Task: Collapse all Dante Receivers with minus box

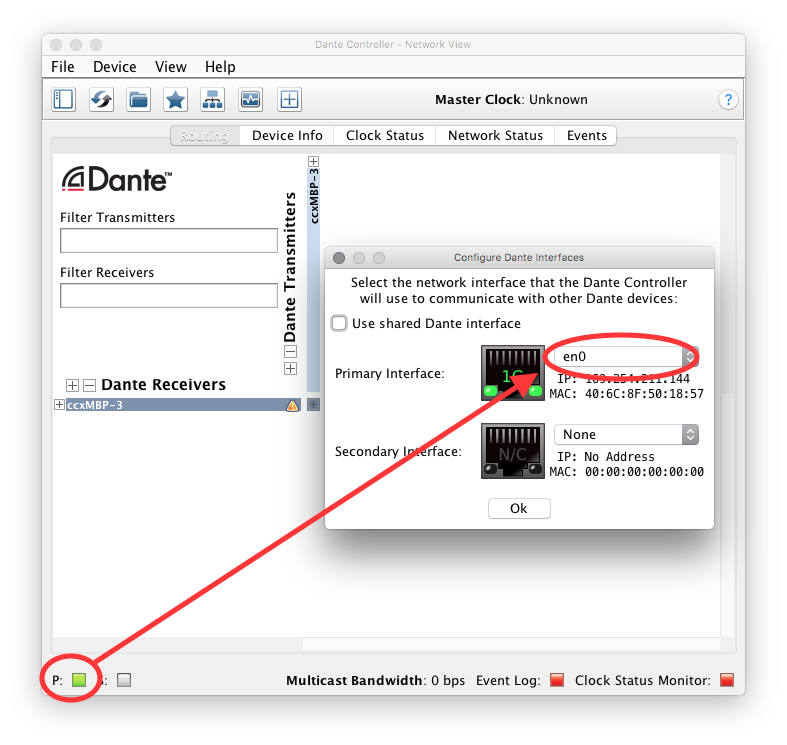Action: [x=89, y=385]
